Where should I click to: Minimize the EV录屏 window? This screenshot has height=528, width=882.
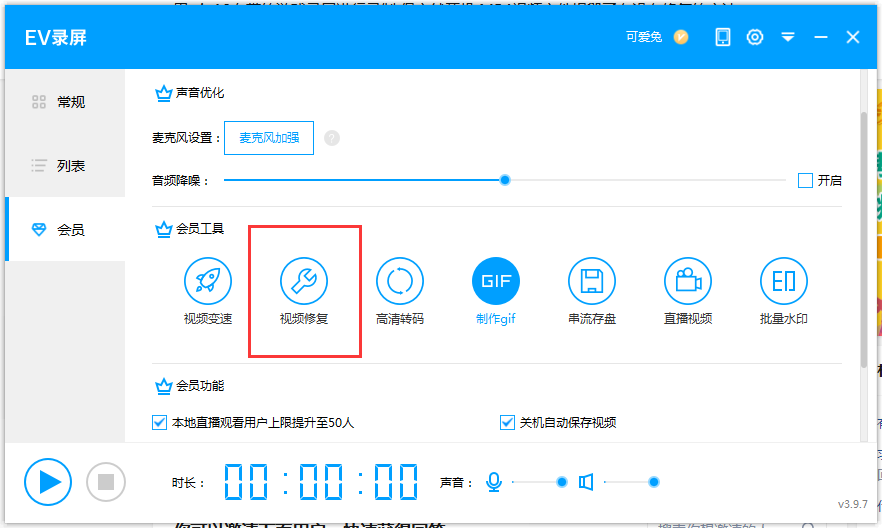[x=821, y=37]
